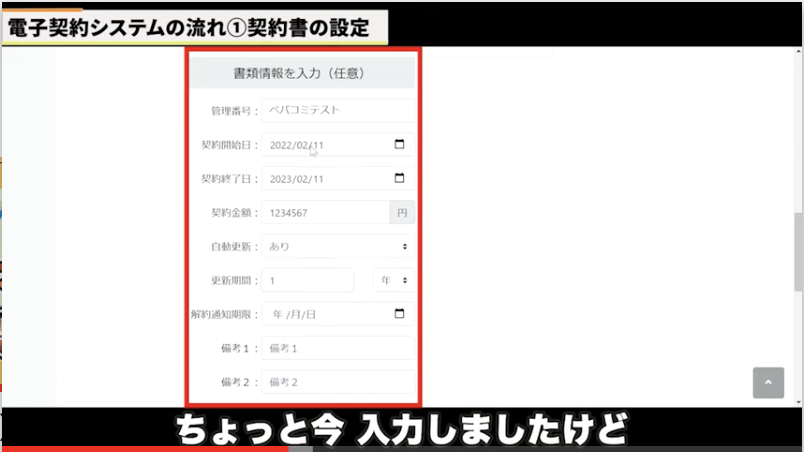Open the 年 unit dropdown for 更新期間
The width and height of the screenshot is (804, 452).
393,281
